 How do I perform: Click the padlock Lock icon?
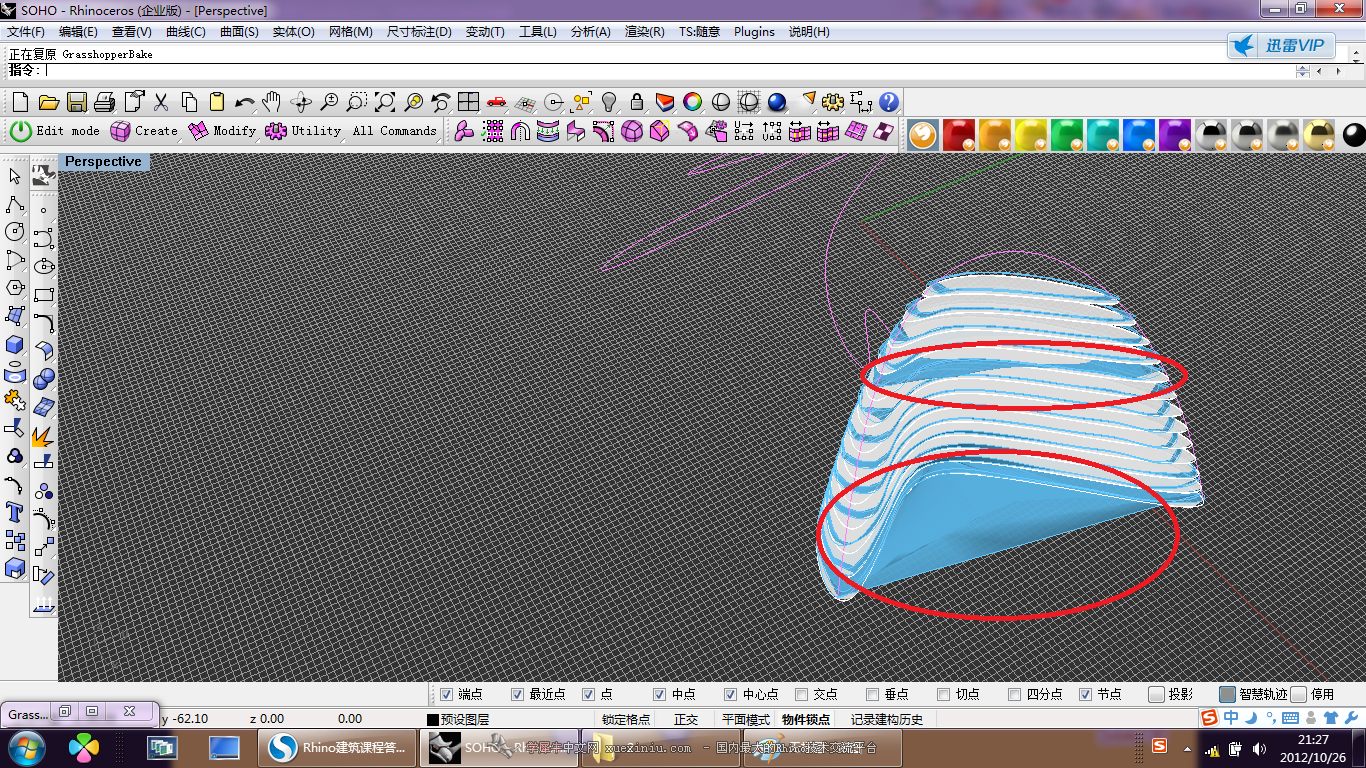point(637,102)
